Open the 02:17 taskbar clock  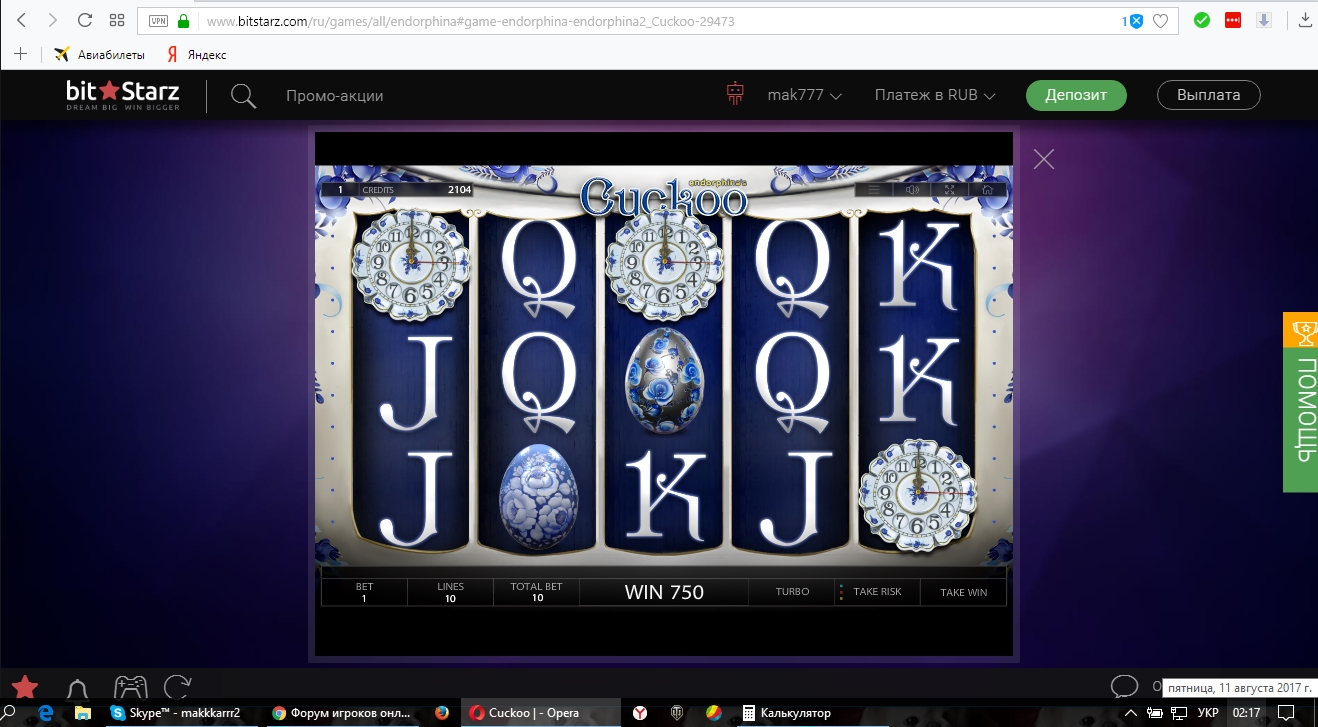1246,713
